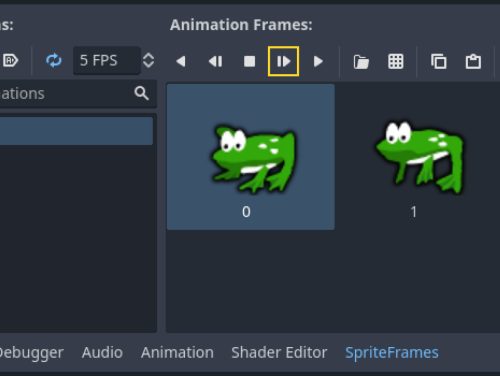500x376 pixels.
Task: Stop the animation playback
Action: click(249, 61)
